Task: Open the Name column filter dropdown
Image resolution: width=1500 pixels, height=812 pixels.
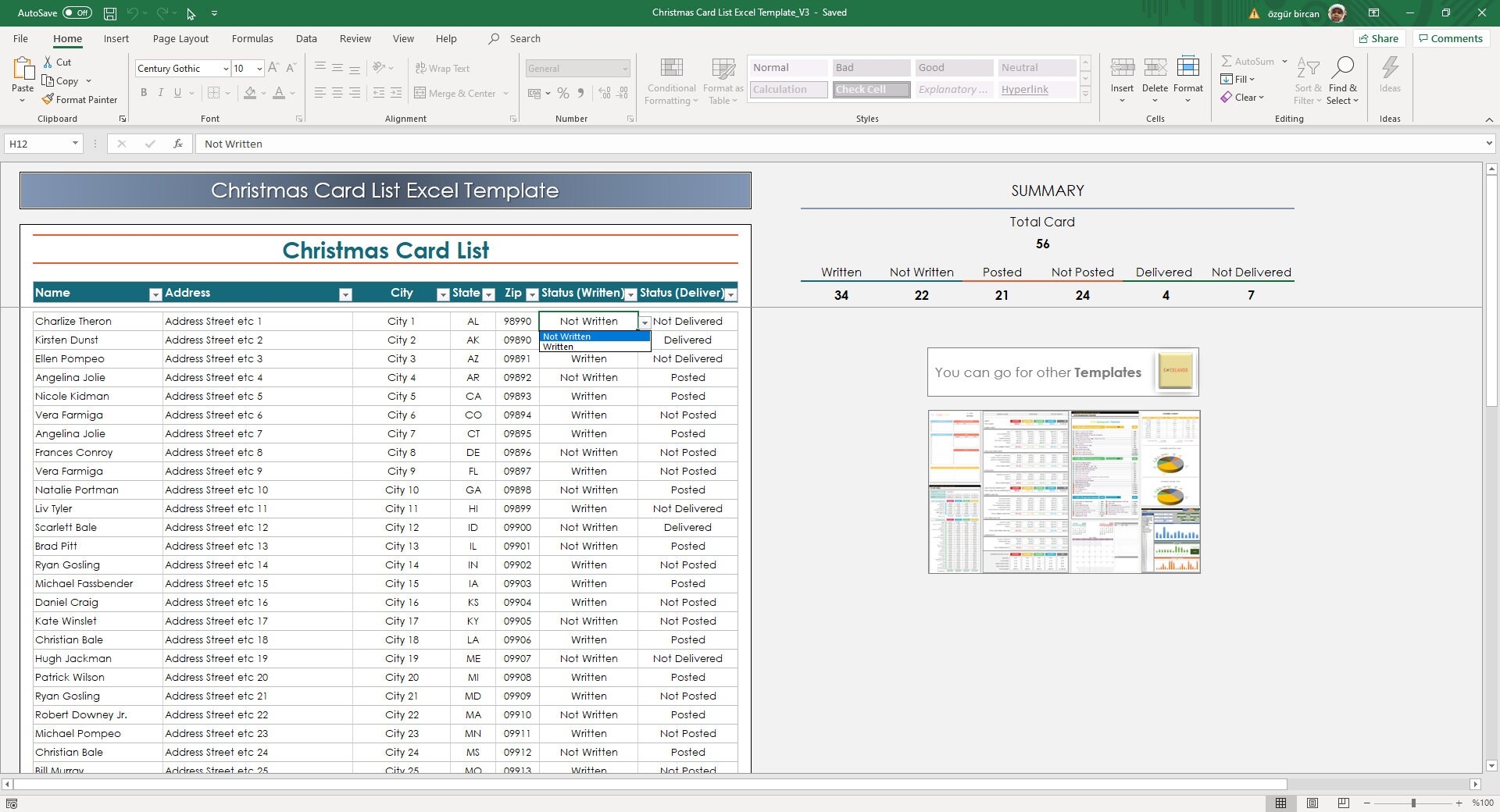Action: click(x=155, y=294)
